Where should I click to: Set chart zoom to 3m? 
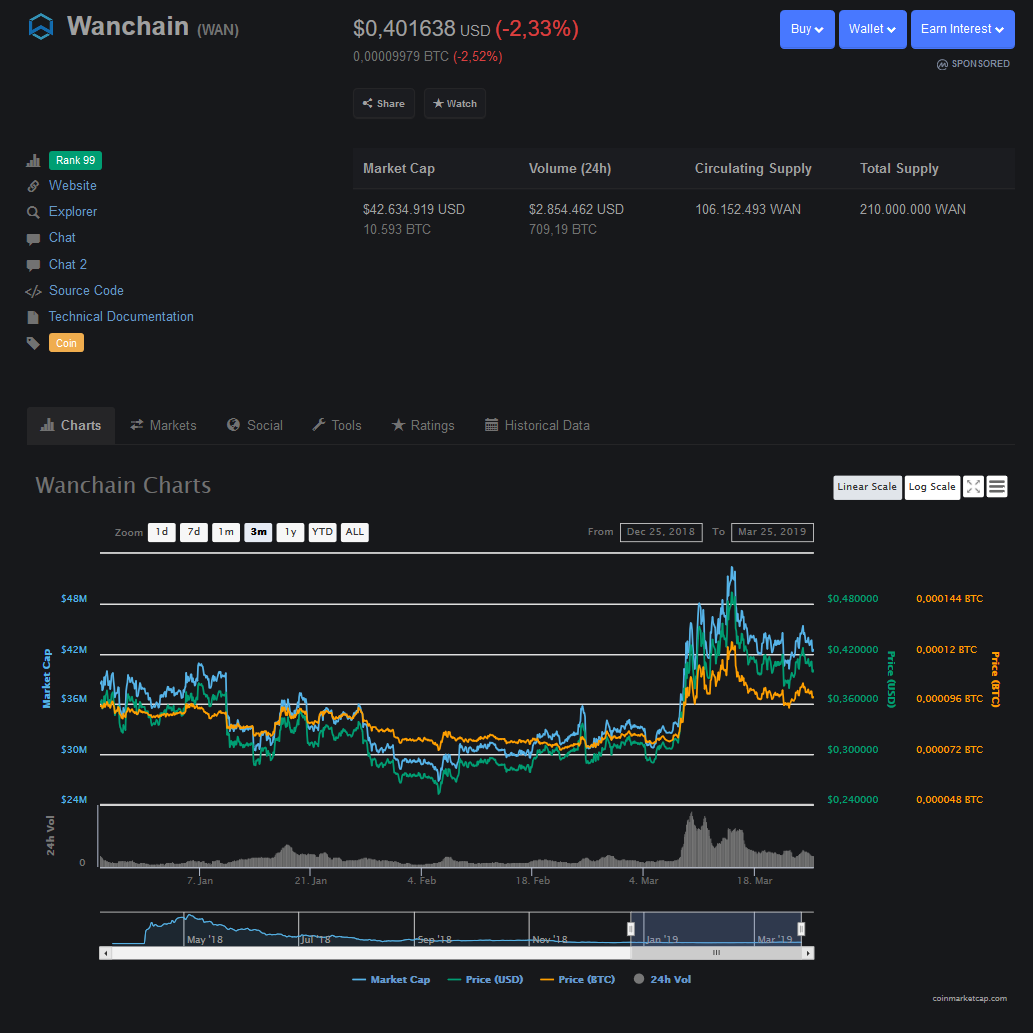point(258,532)
